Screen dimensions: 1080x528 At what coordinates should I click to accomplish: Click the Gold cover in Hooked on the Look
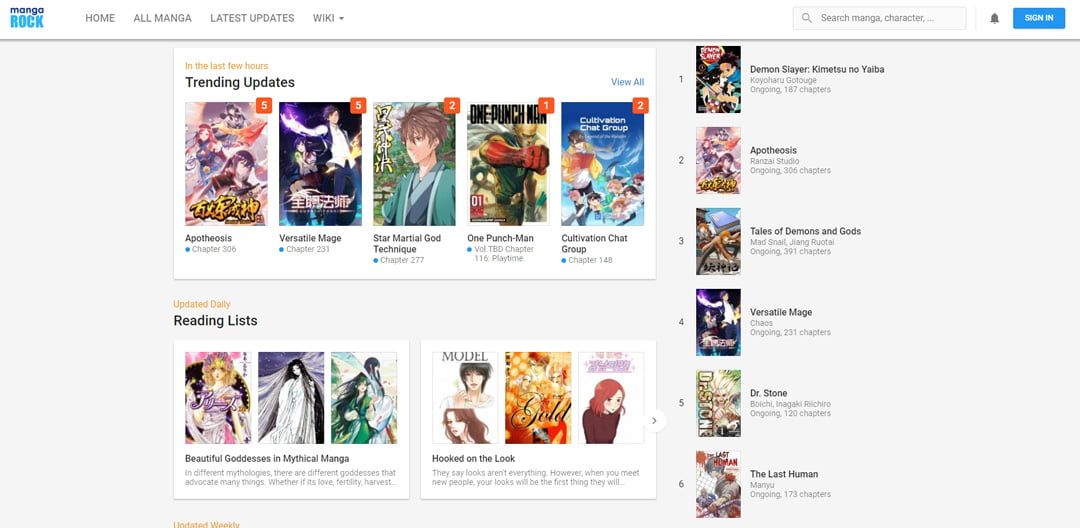coord(538,398)
